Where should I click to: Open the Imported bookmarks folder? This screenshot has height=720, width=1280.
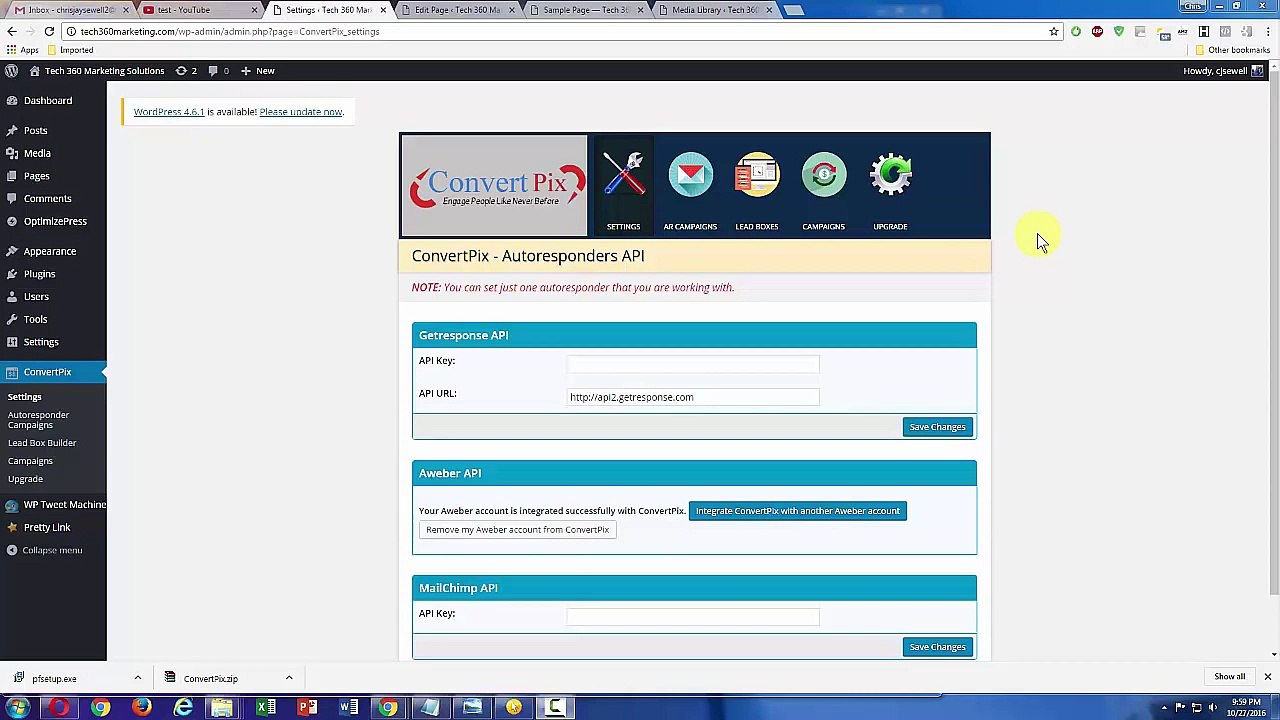70,50
